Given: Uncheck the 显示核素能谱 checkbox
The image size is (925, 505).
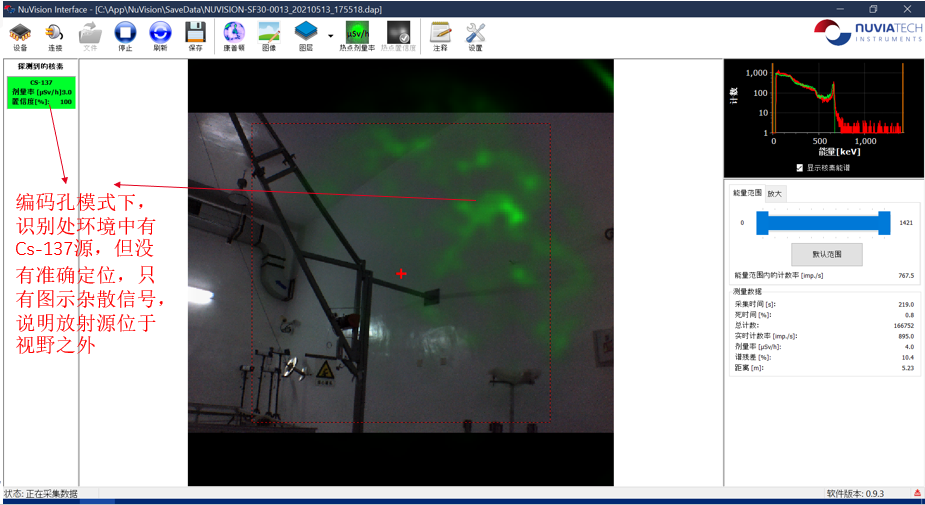Looking at the screenshot, I should [798, 167].
